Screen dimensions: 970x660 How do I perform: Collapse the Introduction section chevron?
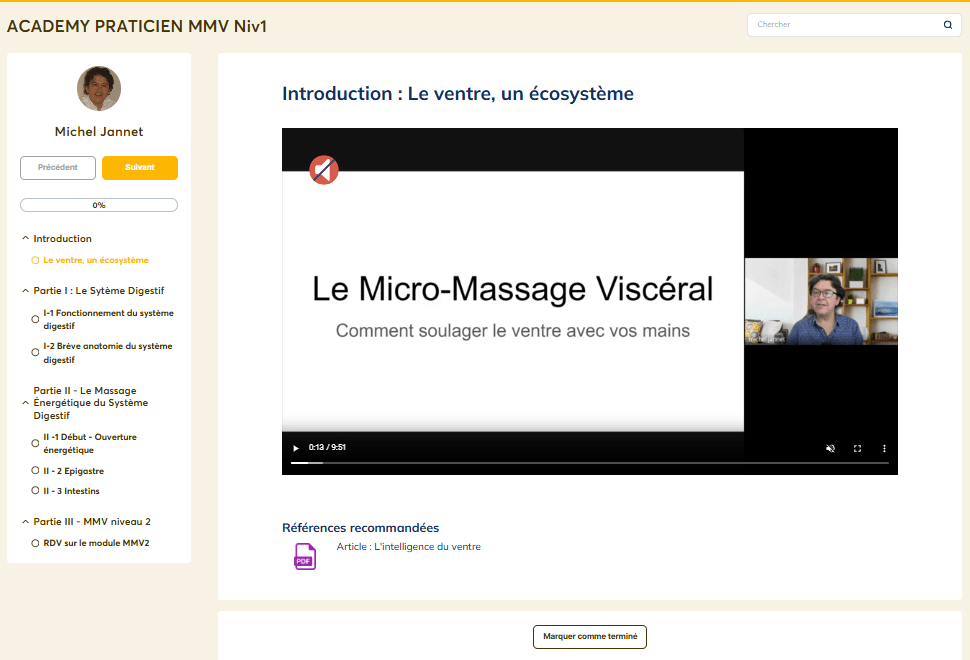(25, 238)
